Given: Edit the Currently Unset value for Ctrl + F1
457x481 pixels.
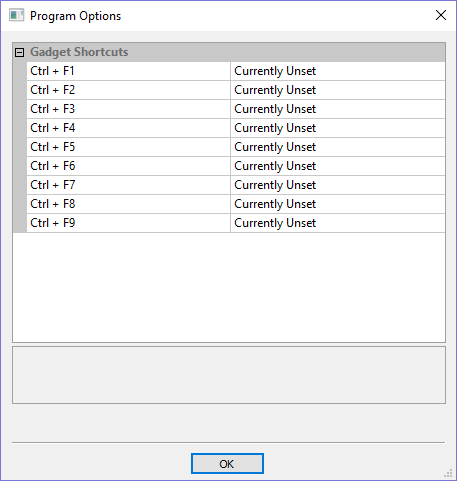Looking at the screenshot, I should (x=338, y=71).
